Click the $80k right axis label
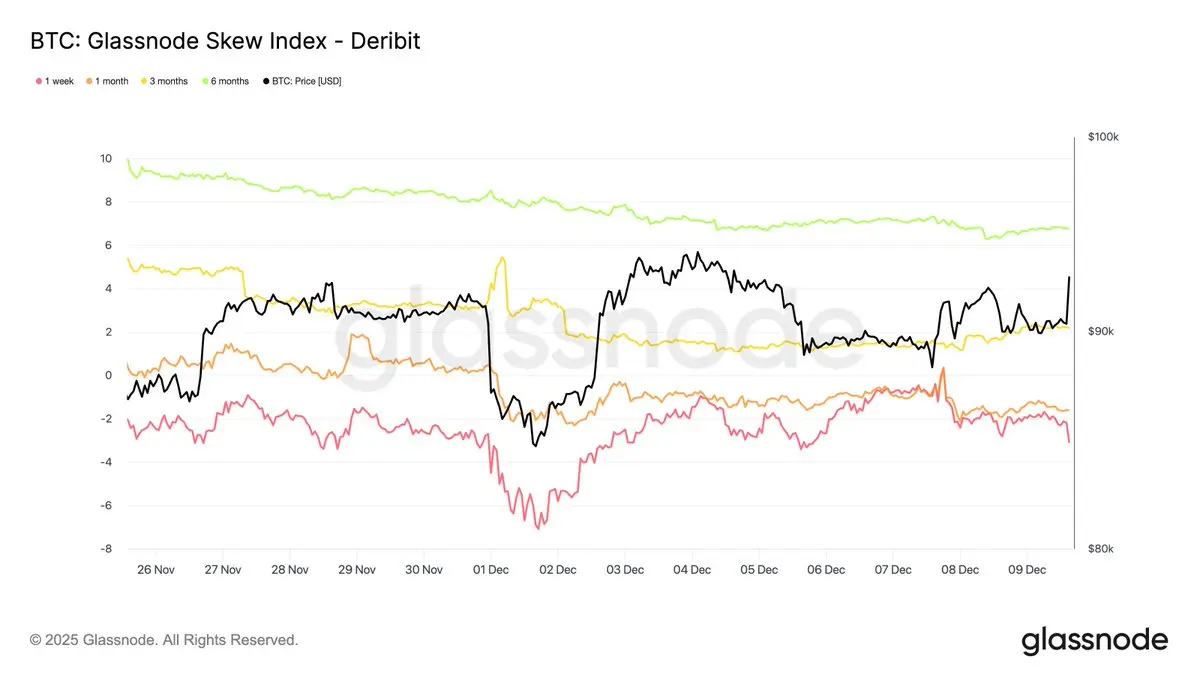Image resolution: width=1200 pixels, height=675 pixels. point(1101,549)
